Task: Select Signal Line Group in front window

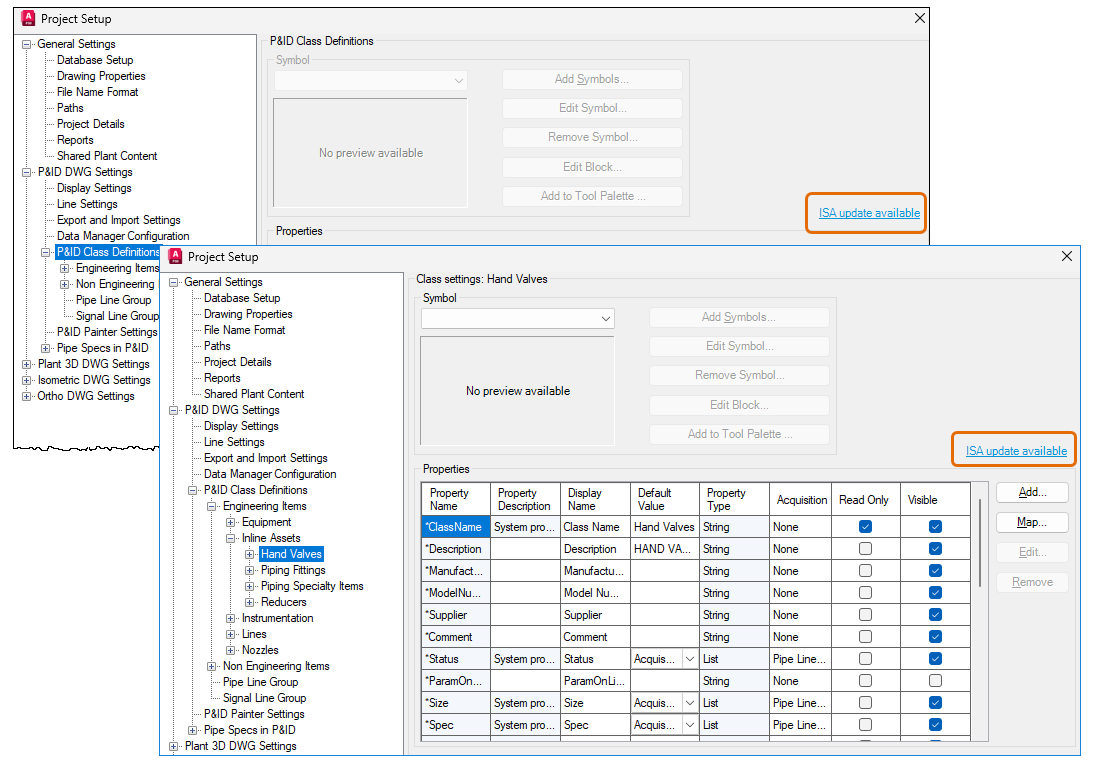Action: (x=264, y=698)
